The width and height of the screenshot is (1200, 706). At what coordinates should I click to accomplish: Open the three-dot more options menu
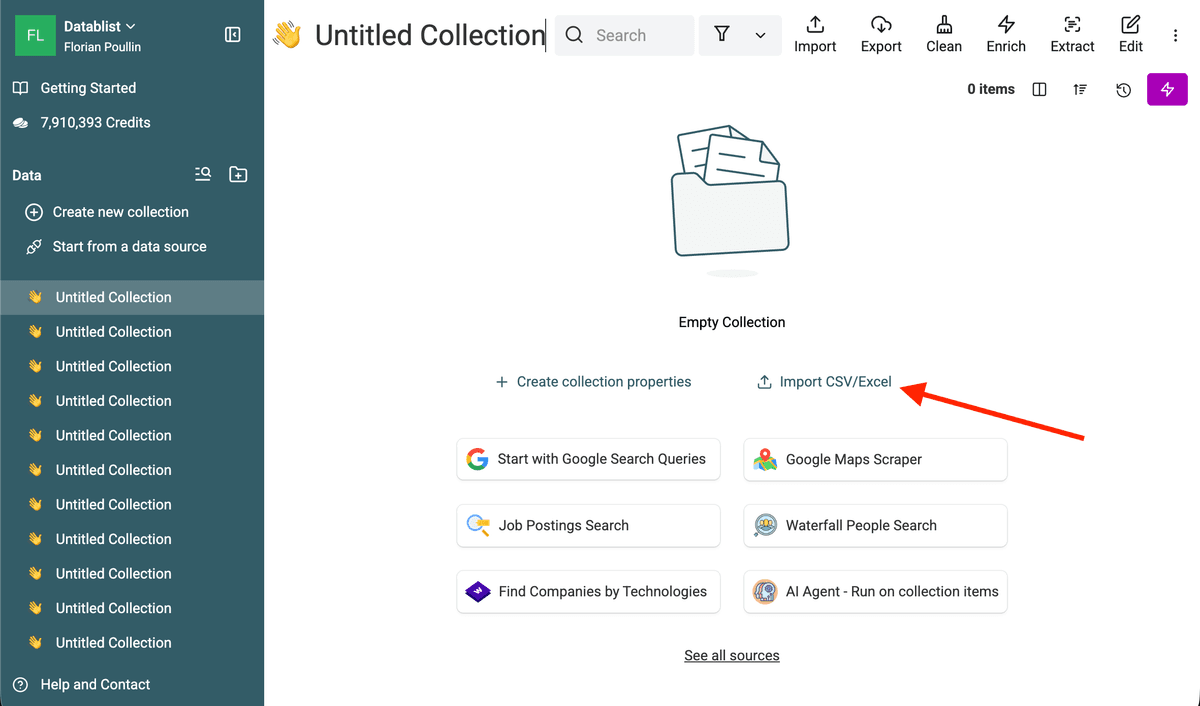coord(1175,35)
